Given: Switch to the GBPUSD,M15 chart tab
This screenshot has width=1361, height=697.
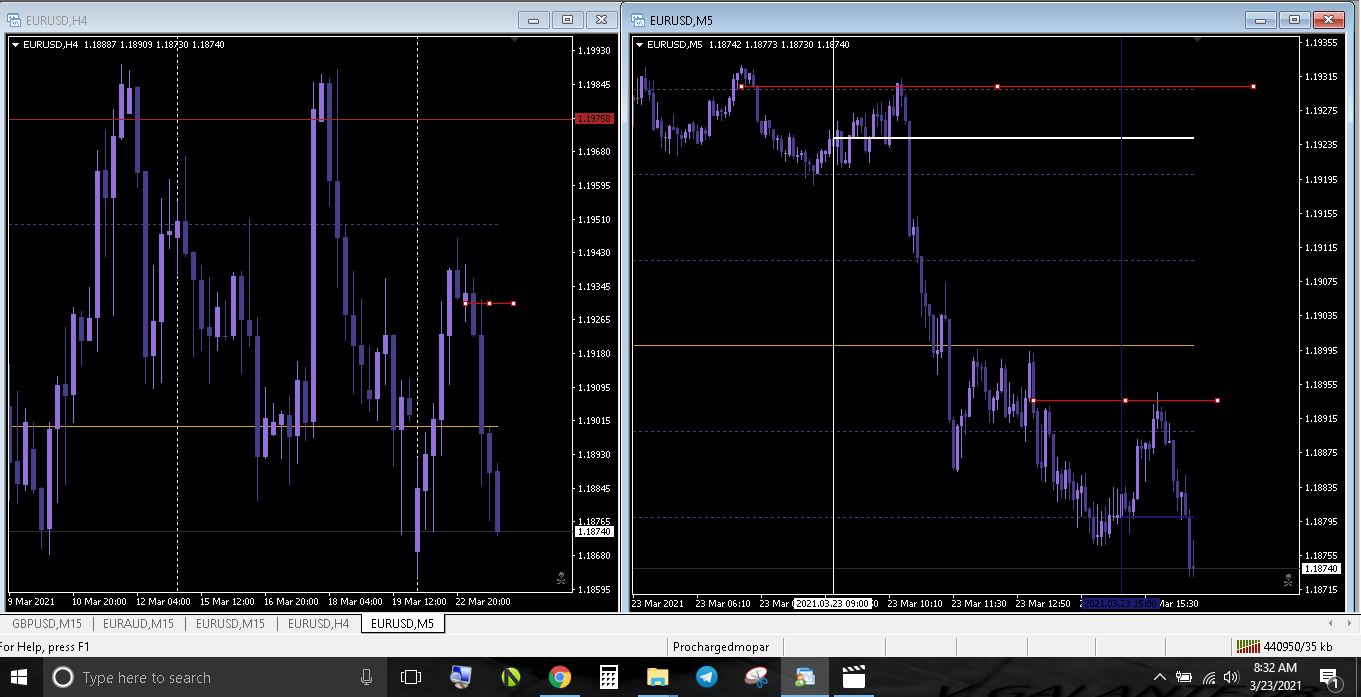Looking at the screenshot, I should 49,623.
